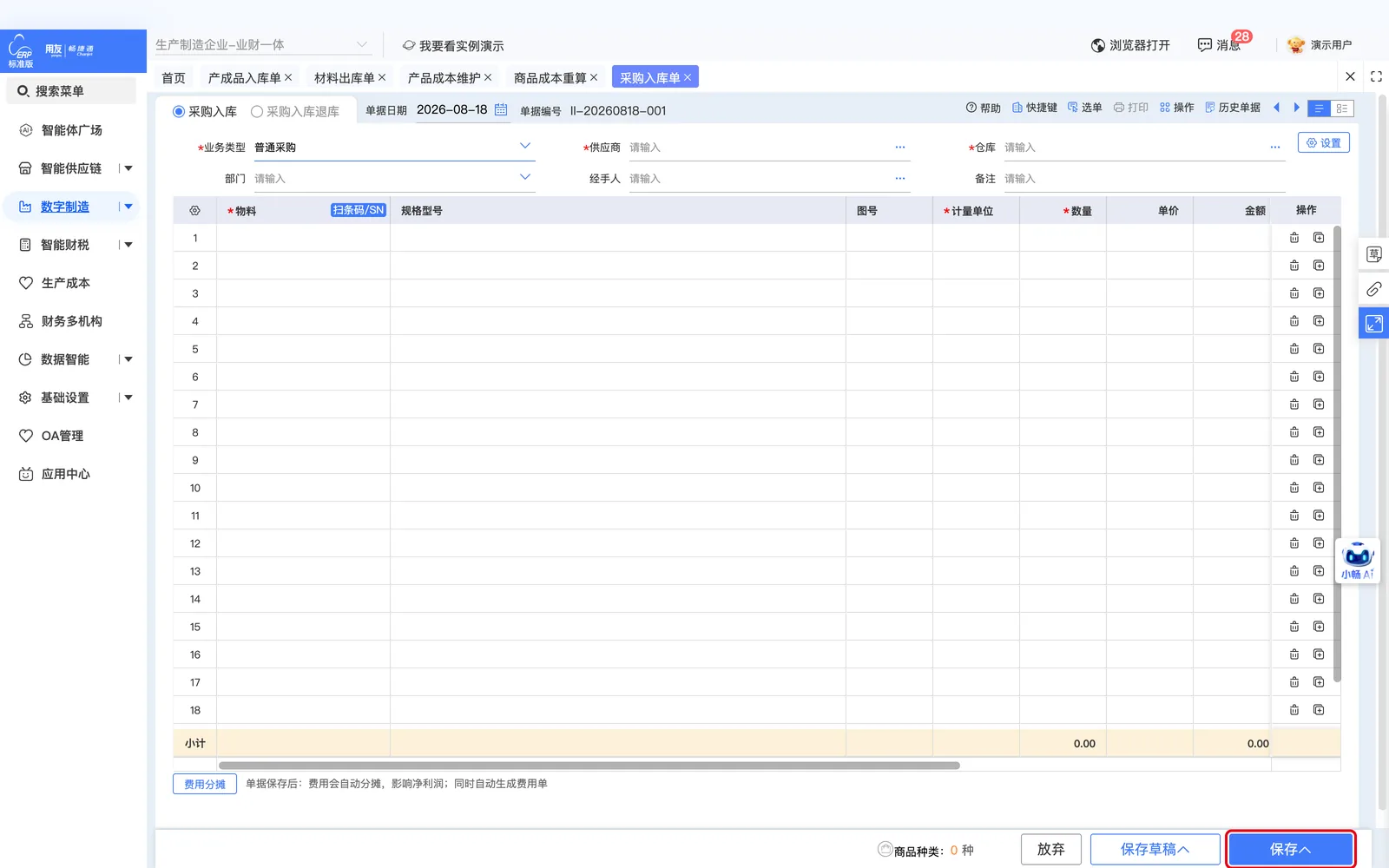Go to the 首页 tab
Viewport: 1389px width, 868px height.
[x=174, y=78]
